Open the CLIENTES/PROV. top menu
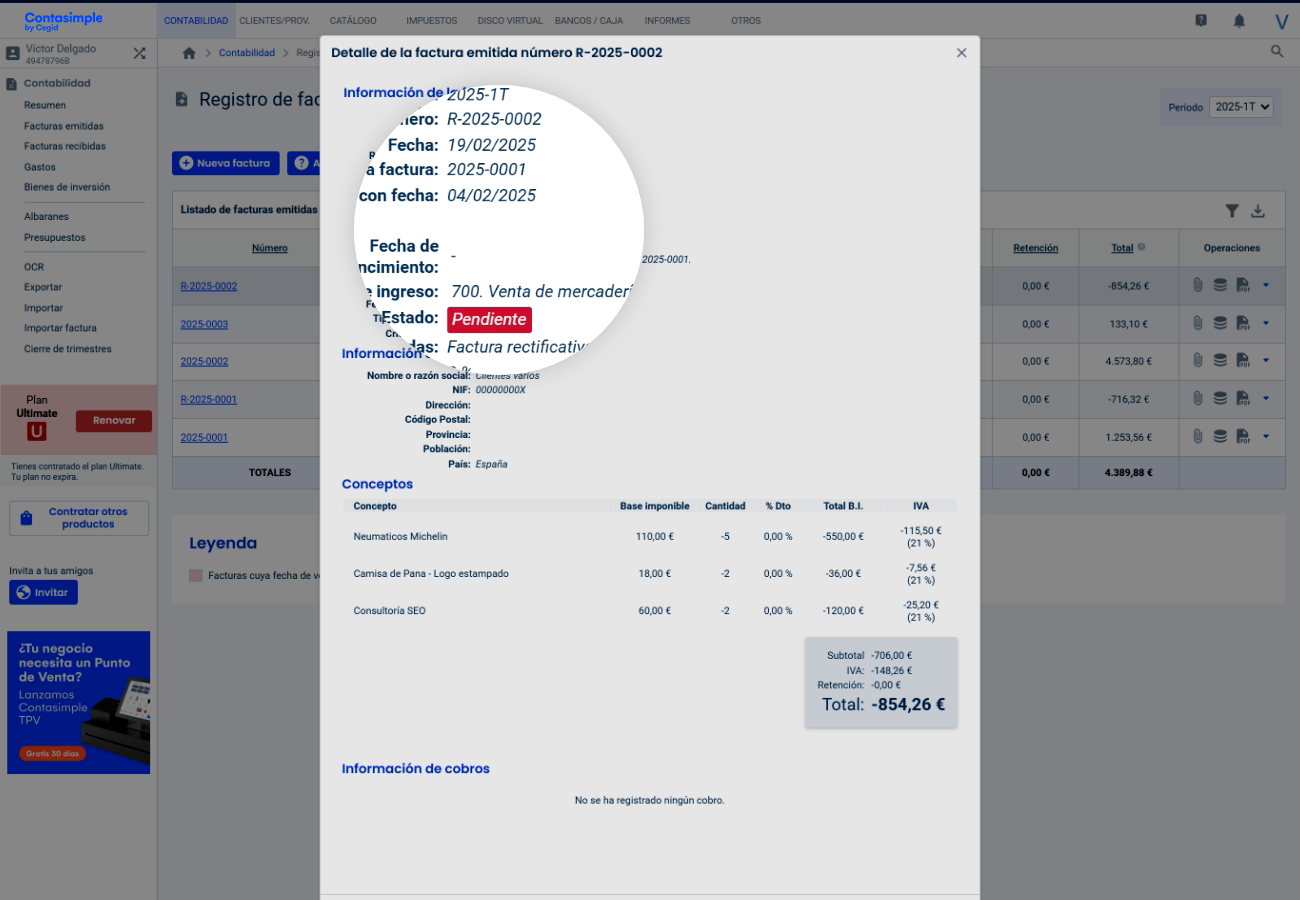 tap(274, 21)
